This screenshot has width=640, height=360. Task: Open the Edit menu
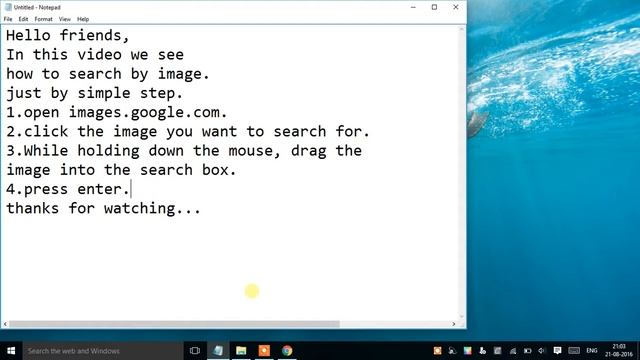coord(23,19)
